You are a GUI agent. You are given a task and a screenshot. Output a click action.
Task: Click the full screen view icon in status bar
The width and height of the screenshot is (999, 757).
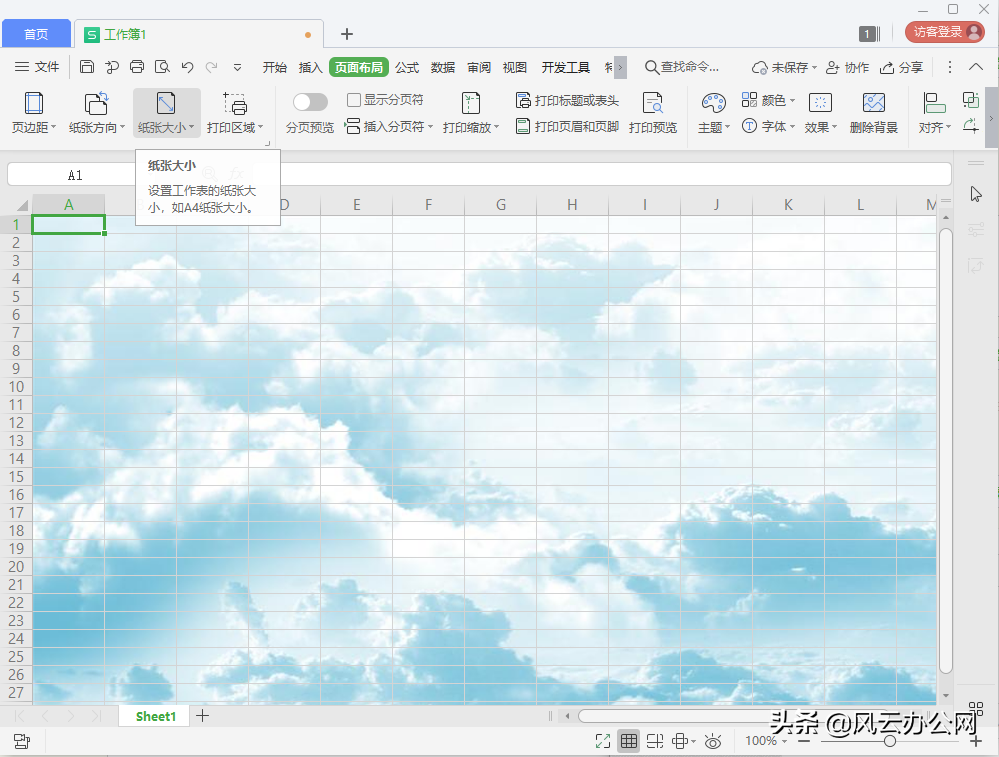pos(602,740)
